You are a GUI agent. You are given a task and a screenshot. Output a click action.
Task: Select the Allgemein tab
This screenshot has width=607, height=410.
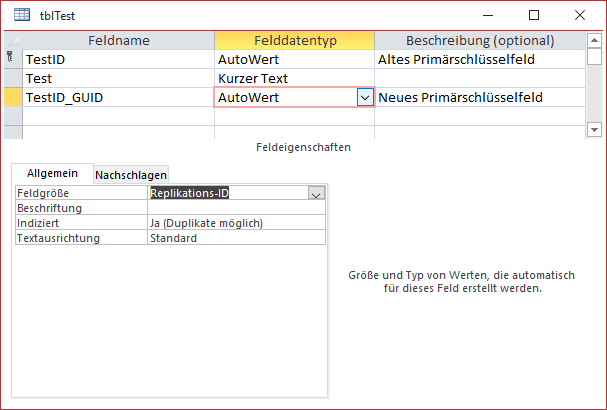[52, 173]
